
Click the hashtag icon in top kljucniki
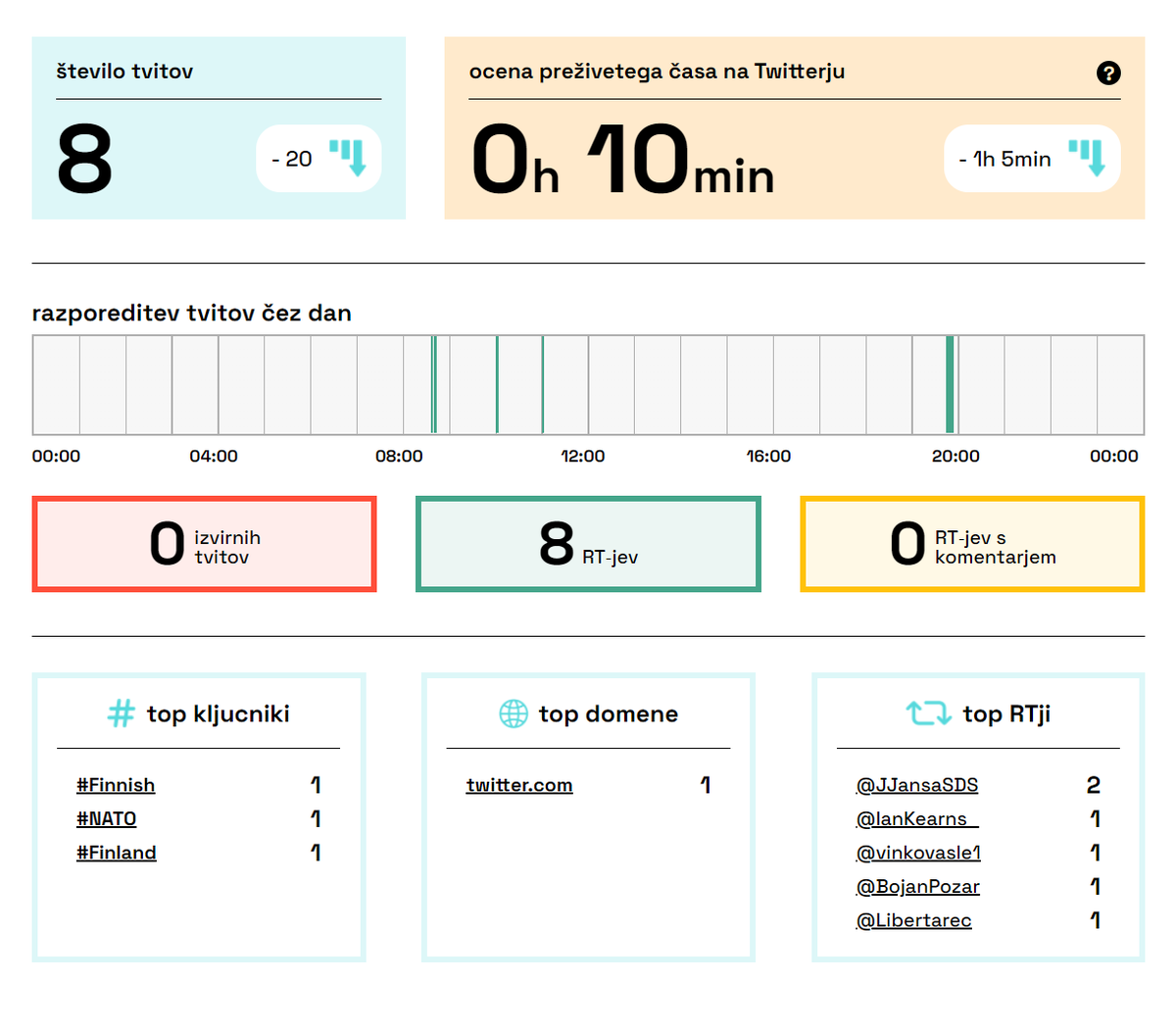pos(121,713)
